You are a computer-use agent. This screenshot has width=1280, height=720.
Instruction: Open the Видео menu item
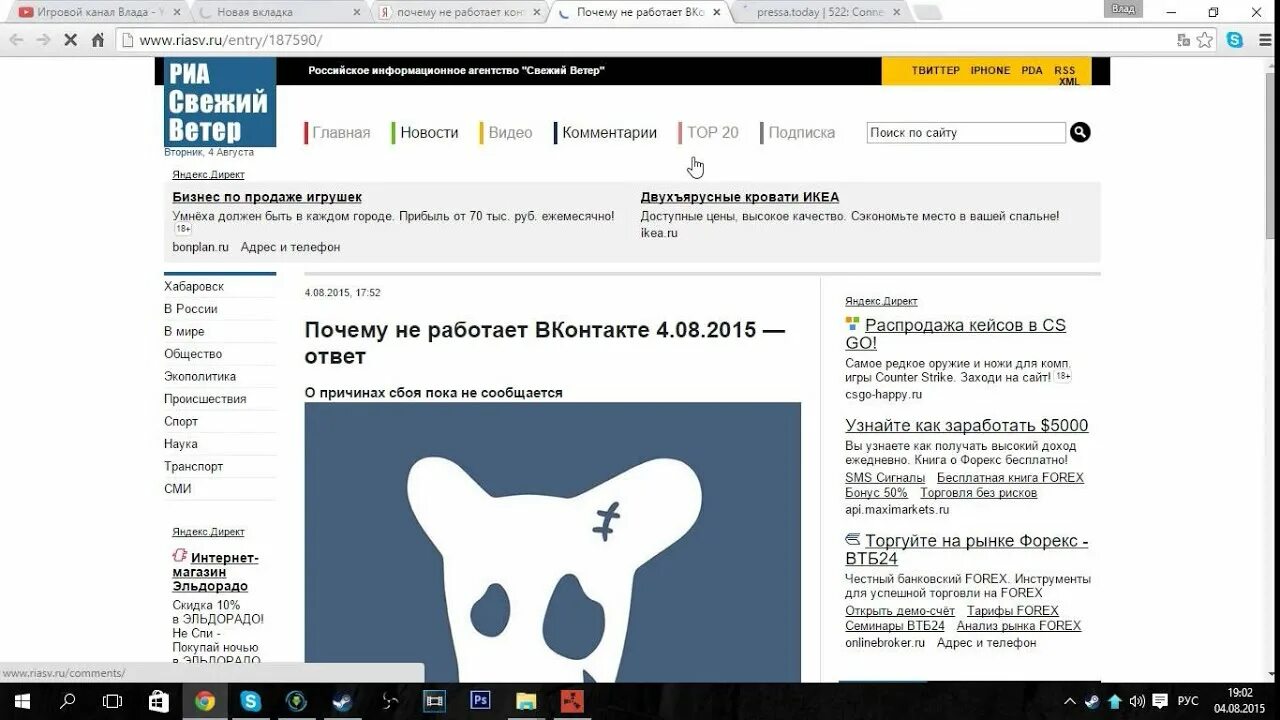point(510,132)
